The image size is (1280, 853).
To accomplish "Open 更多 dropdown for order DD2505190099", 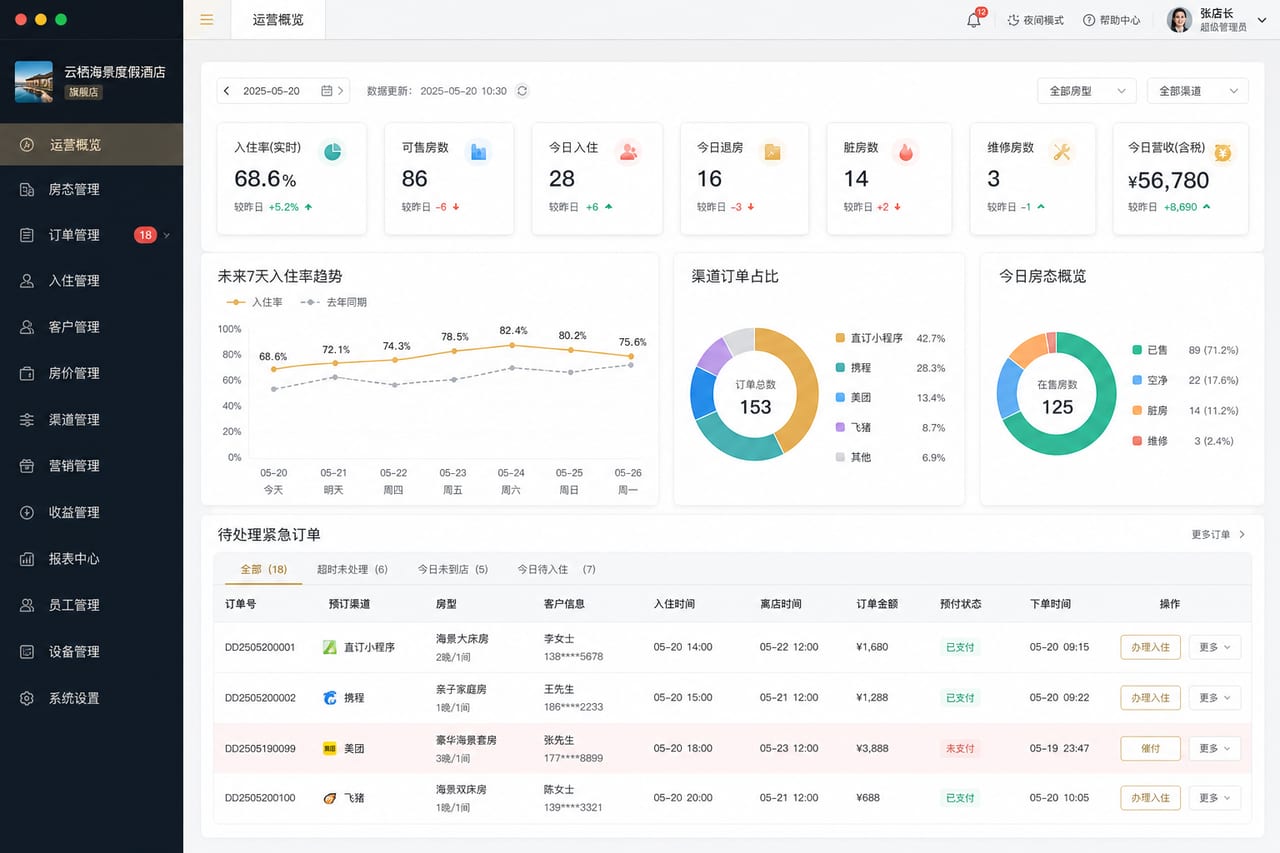I will tap(1214, 748).
